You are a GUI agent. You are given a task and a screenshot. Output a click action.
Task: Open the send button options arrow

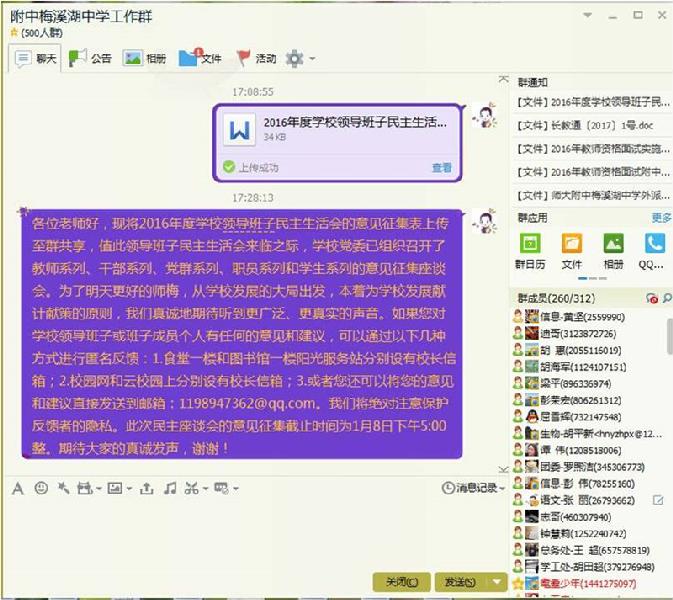[x=497, y=582]
